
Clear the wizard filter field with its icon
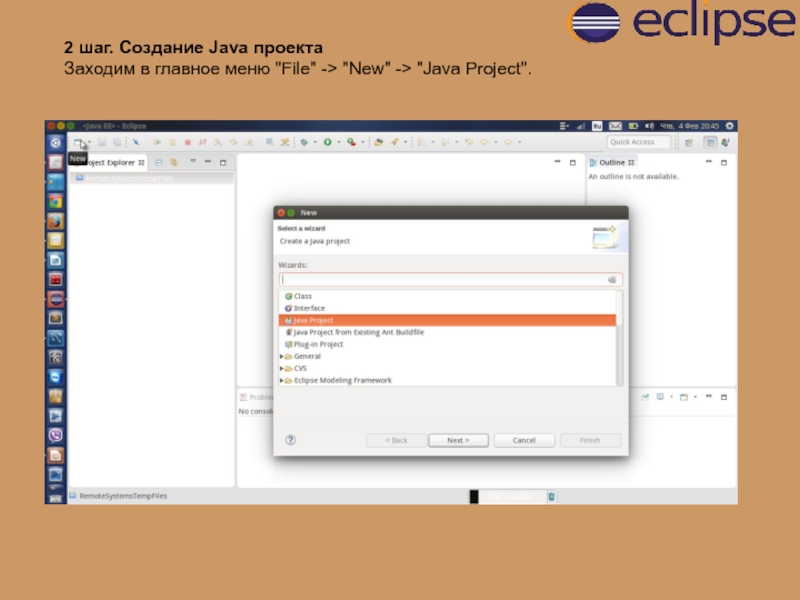pos(612,280)
